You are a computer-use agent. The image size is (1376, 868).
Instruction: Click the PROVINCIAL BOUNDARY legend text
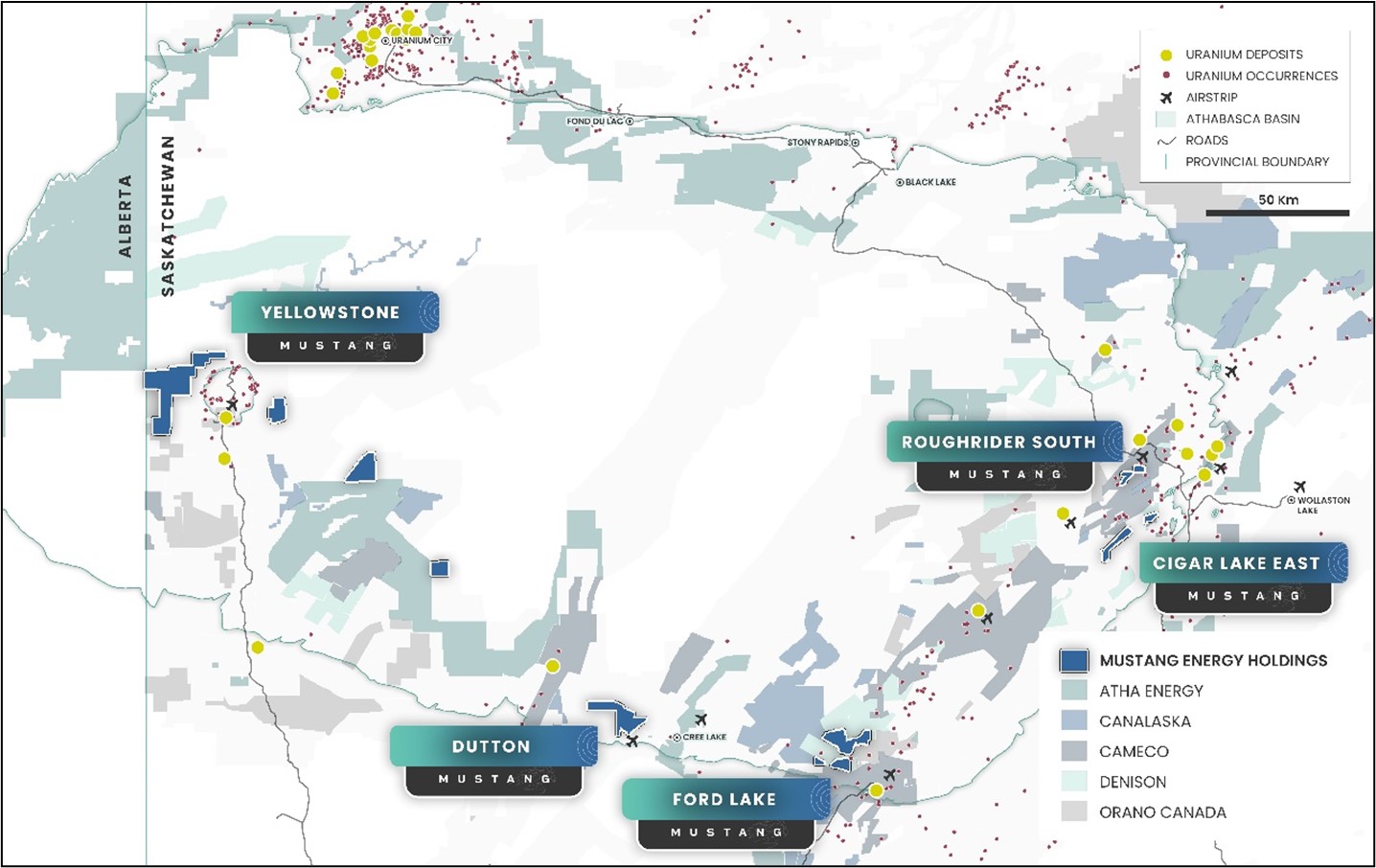coord(1257,162)
